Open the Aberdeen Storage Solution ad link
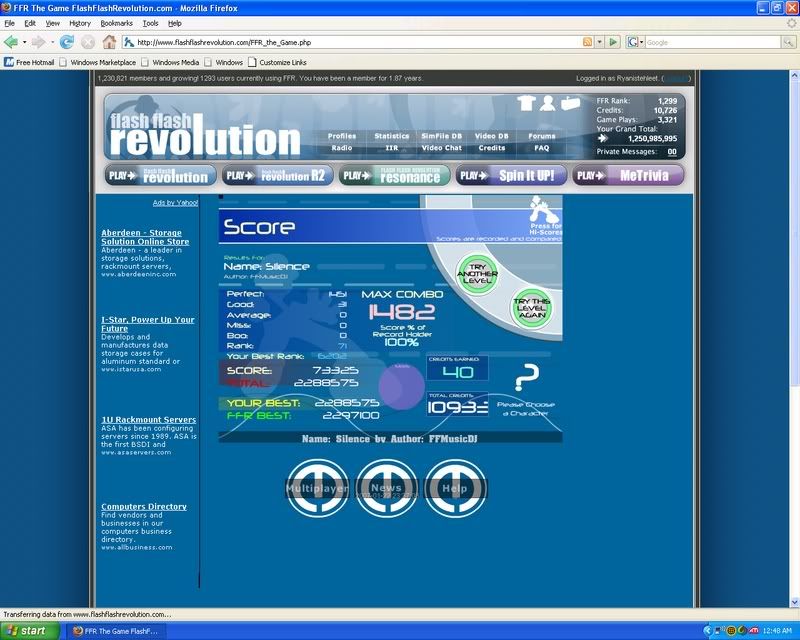 (x=145, y=237)
